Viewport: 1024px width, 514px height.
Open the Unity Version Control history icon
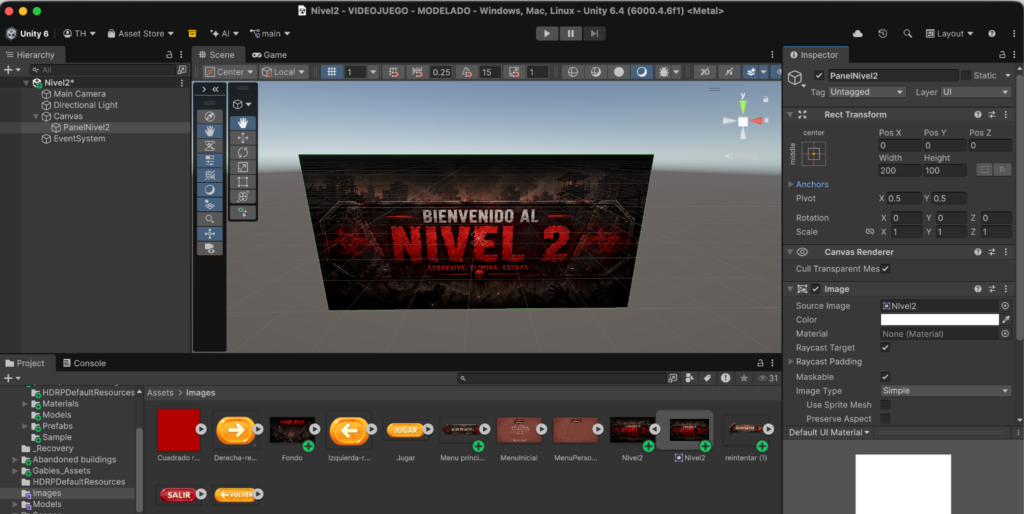coord(883,33)
